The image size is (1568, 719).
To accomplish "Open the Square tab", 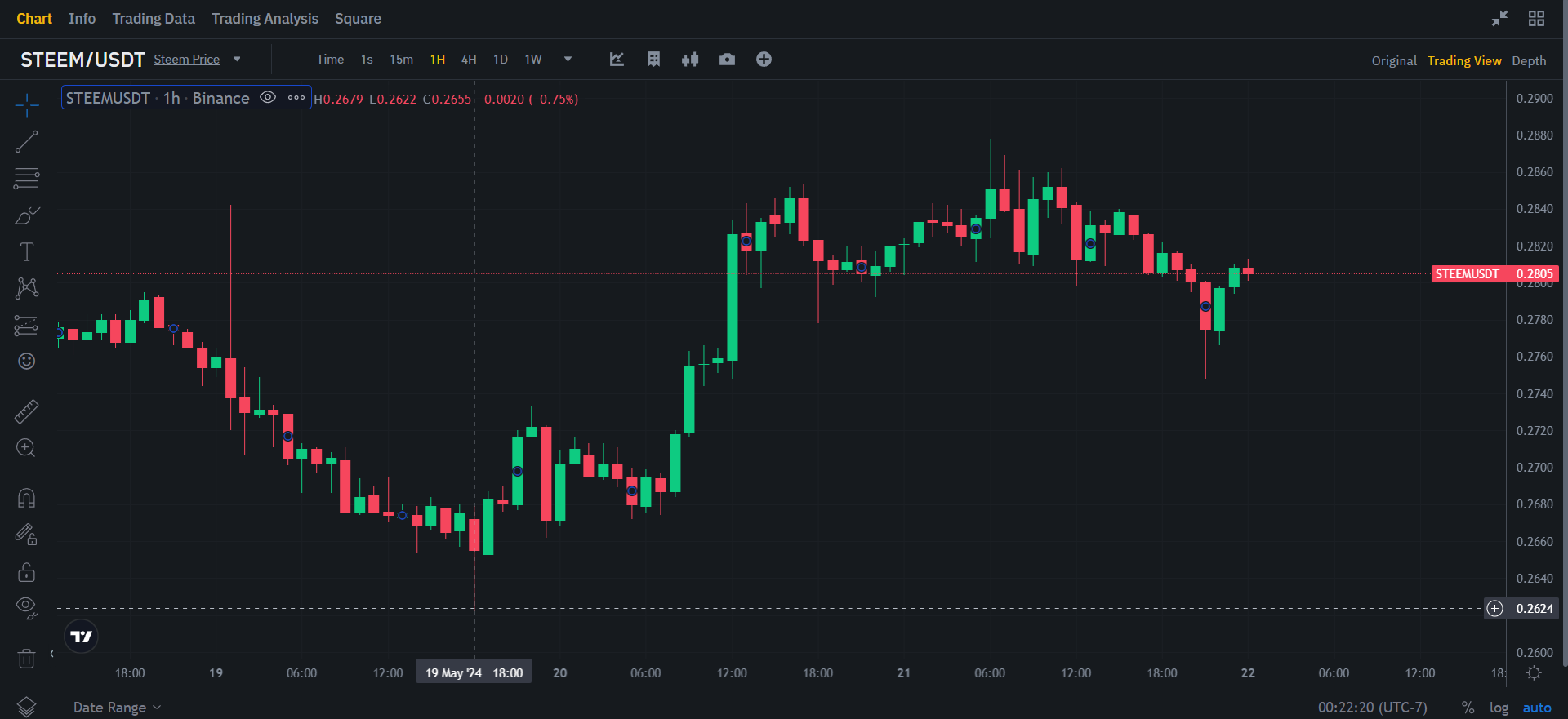I will click(358, 19).
